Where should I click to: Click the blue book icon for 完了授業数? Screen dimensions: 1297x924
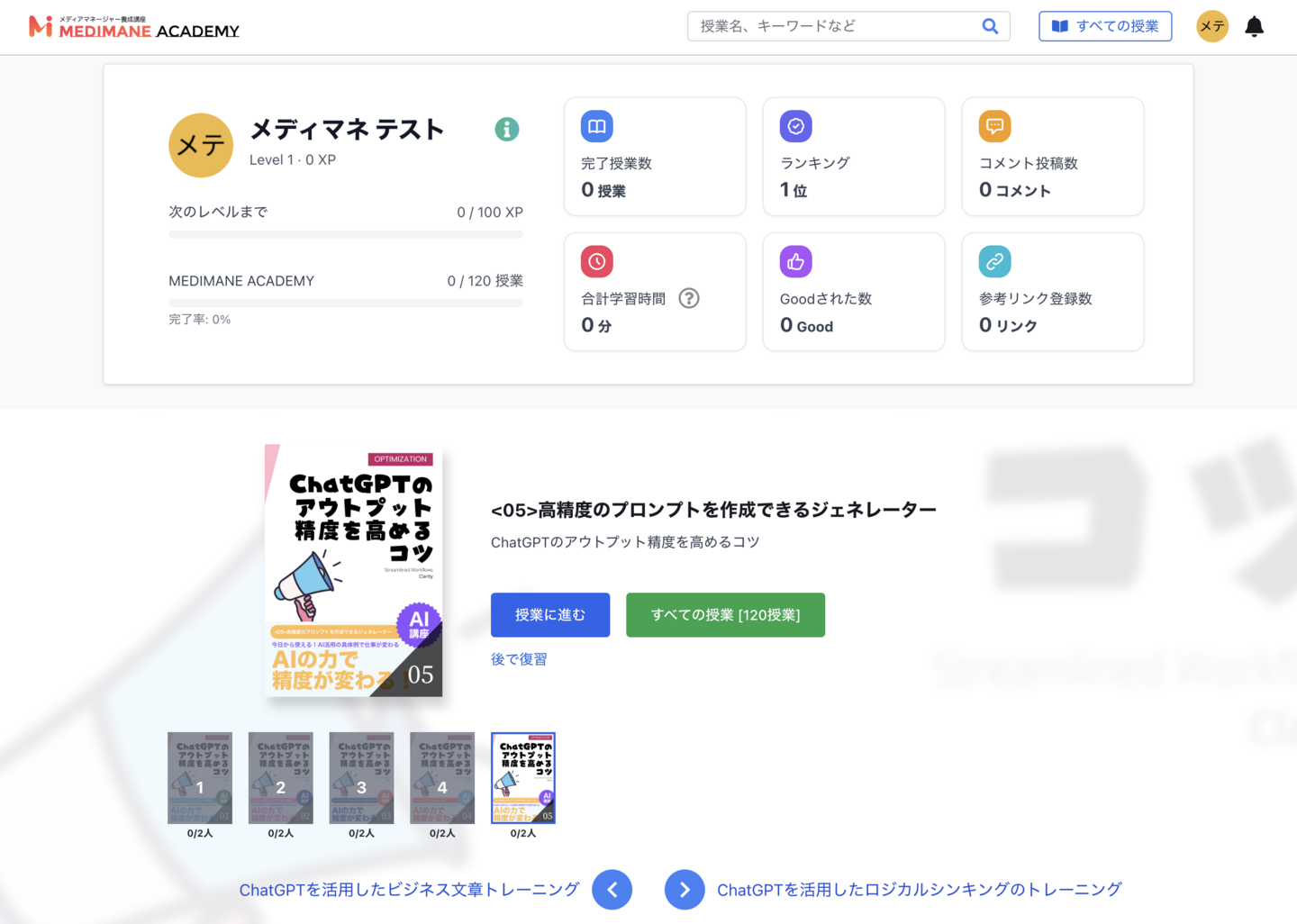(x=597, y=127)
